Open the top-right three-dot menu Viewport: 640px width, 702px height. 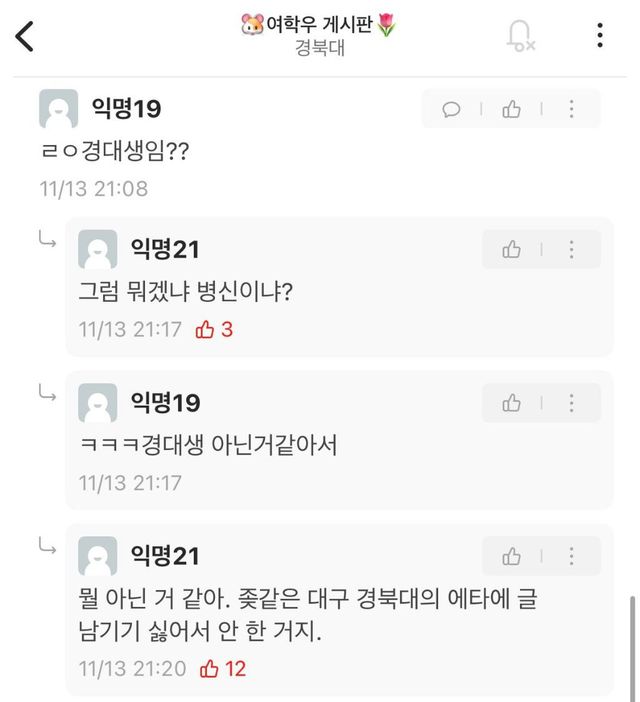(x=599, y=36)
